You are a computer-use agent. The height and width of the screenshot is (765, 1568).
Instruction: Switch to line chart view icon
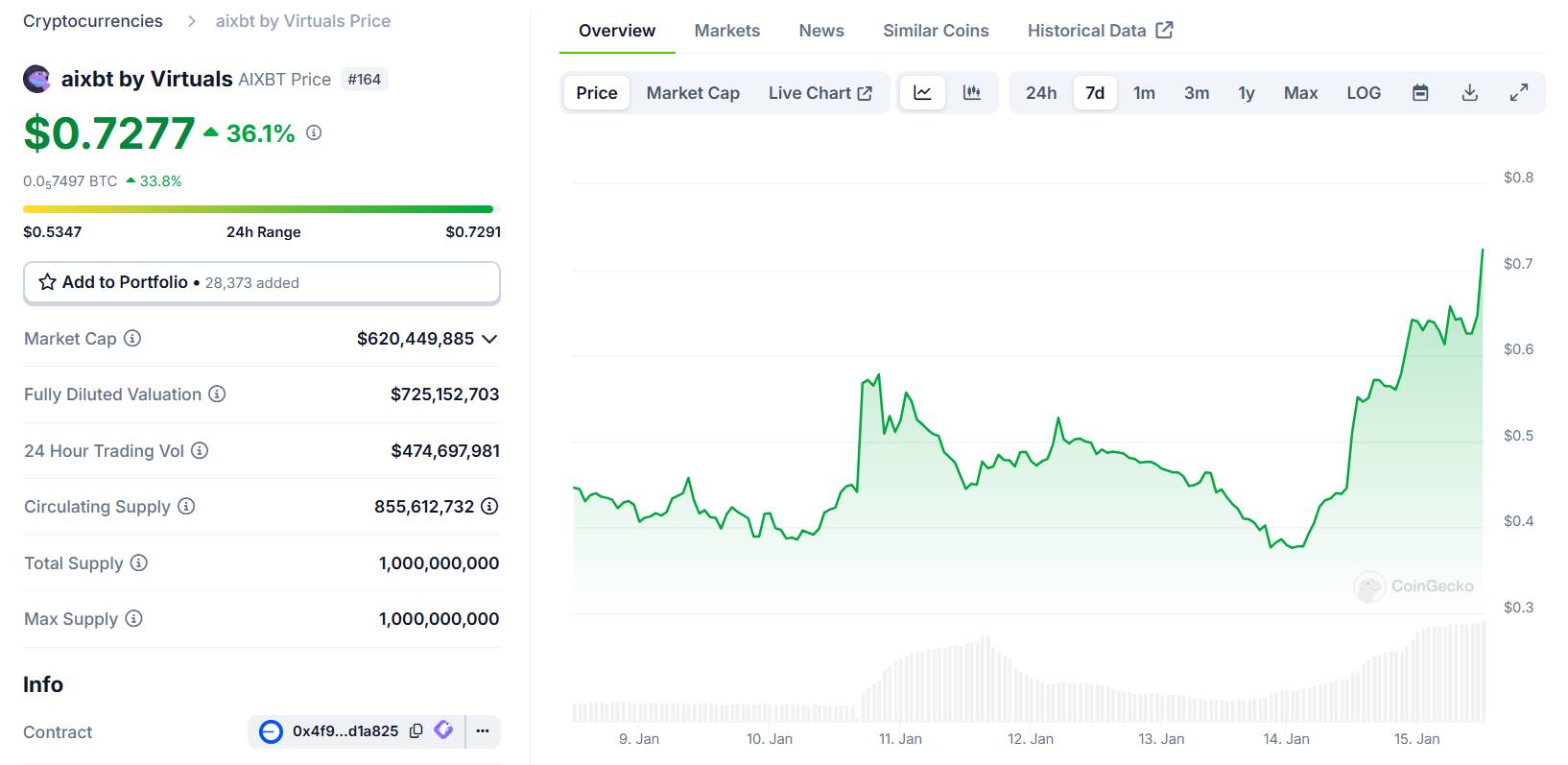point(922,93)
